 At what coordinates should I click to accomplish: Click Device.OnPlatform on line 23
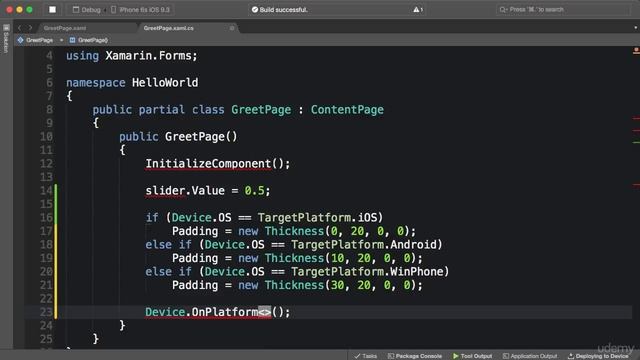point(202,312)
